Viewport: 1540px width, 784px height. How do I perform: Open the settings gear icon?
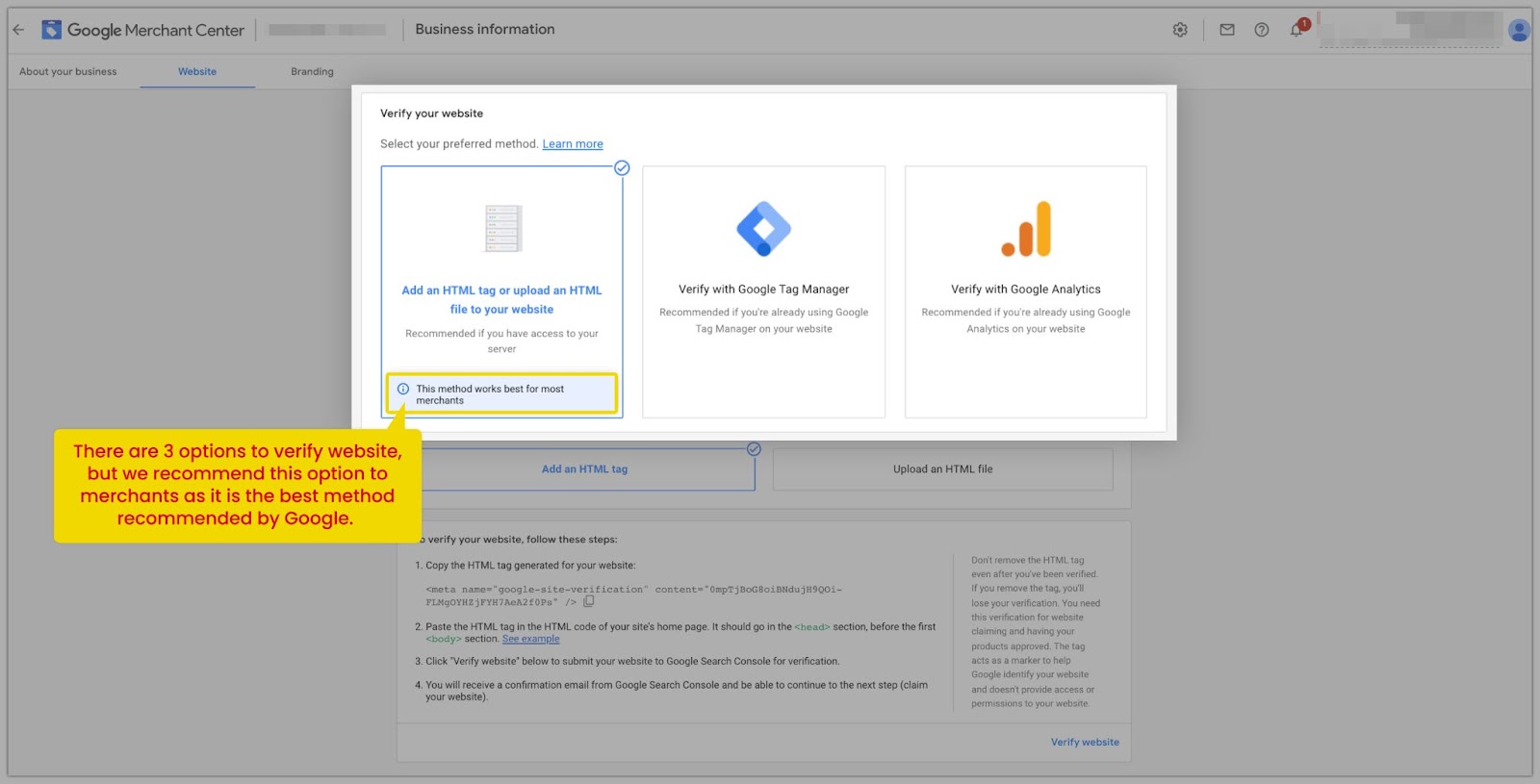[x=1180, y=30]
